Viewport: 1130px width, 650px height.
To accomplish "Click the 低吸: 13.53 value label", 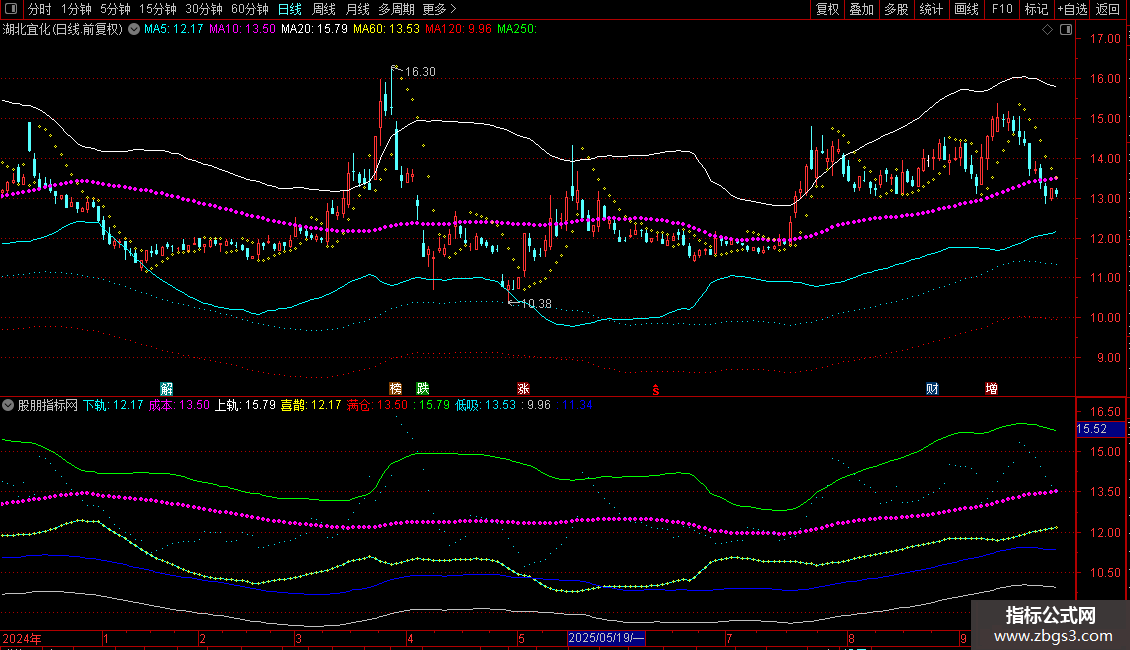I will [x=486, y=405].
